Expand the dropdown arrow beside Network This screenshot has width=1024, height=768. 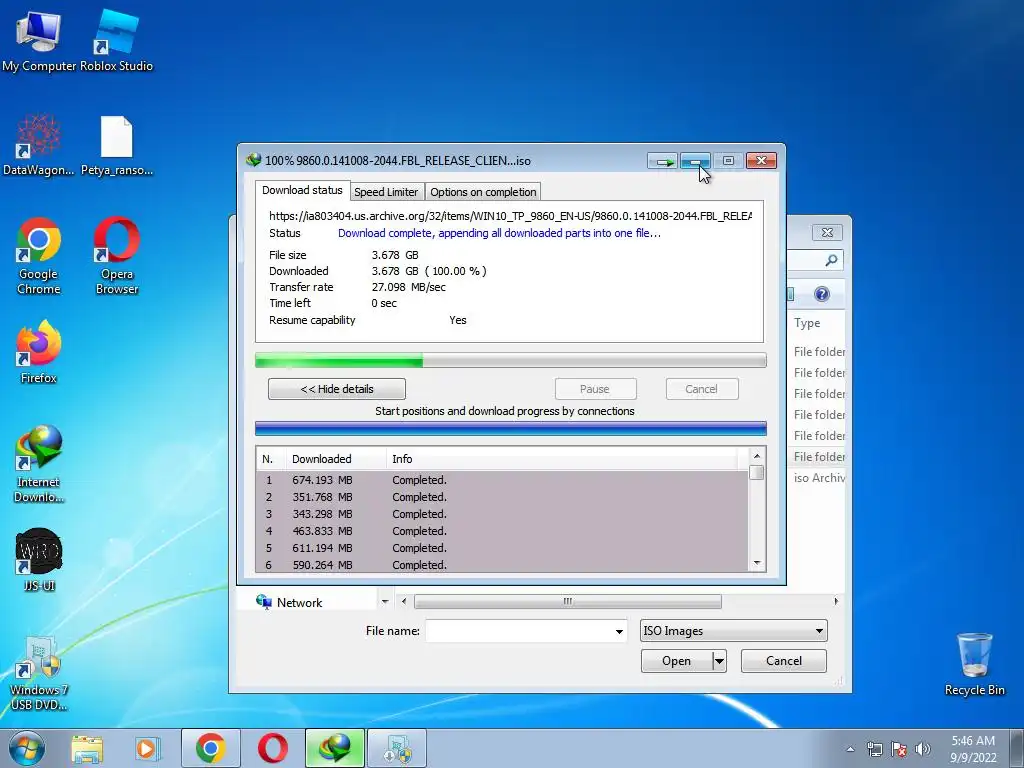tap(385, 601)
